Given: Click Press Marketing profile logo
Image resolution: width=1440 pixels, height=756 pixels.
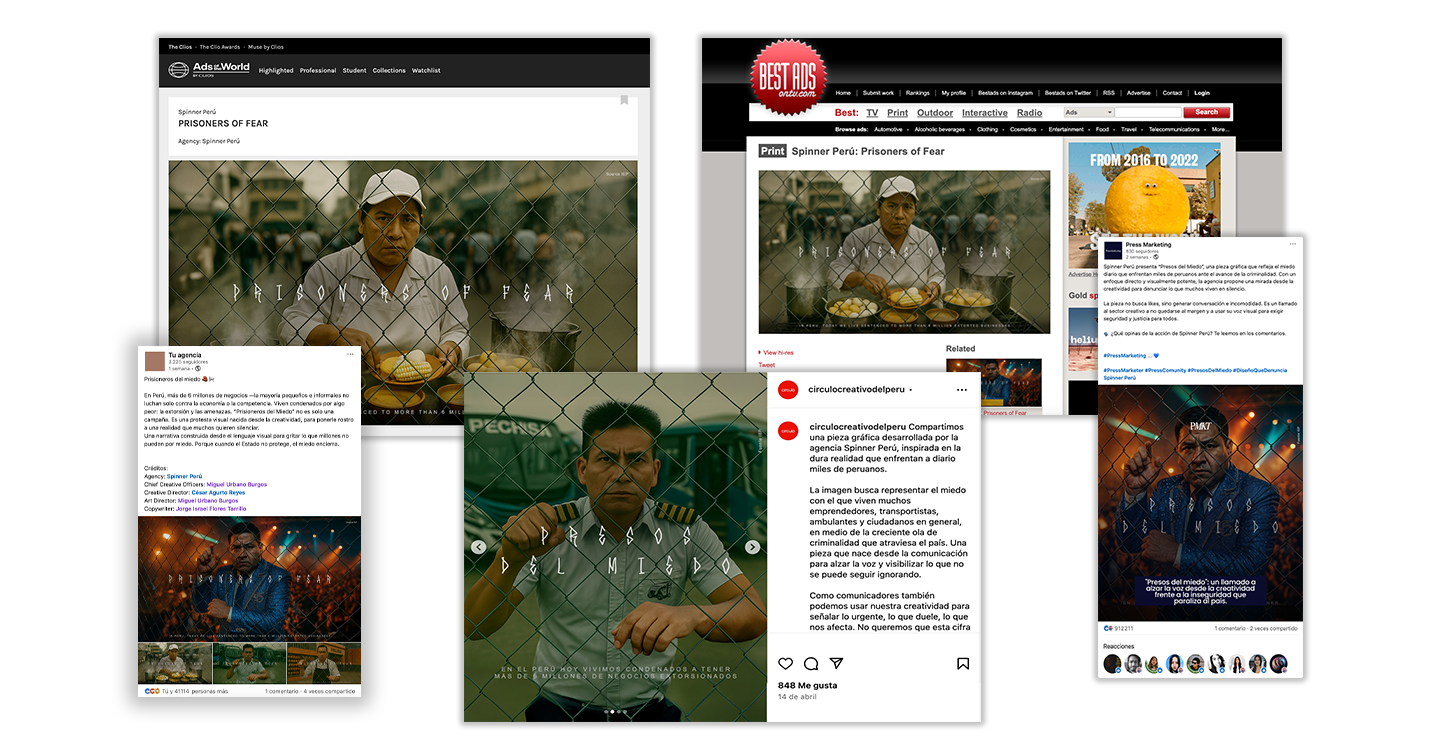Looking at the screenshot, I should (x=1113, y=251).
